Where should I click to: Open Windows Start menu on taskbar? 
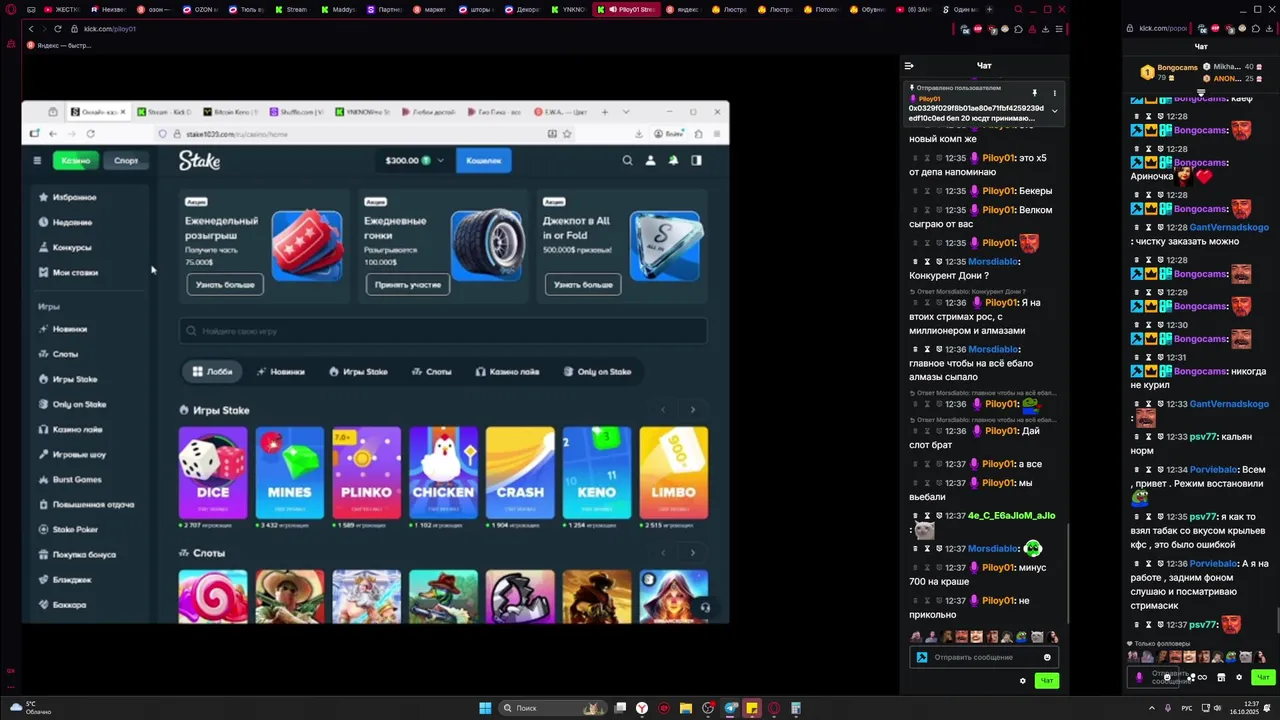pyautogui.click(x=485, y=708)
